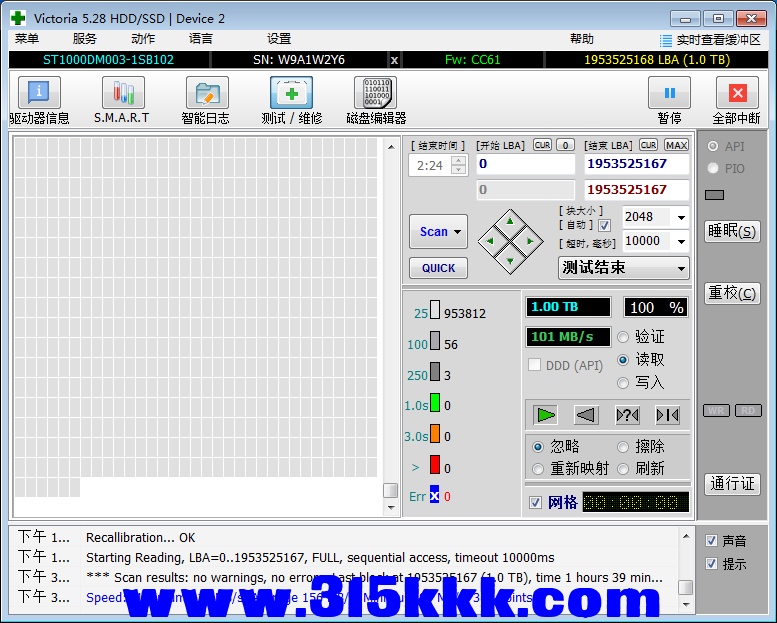Select the 擦除 erase radio option
Viewport: 777px width, 623px height.
(624, 447)
